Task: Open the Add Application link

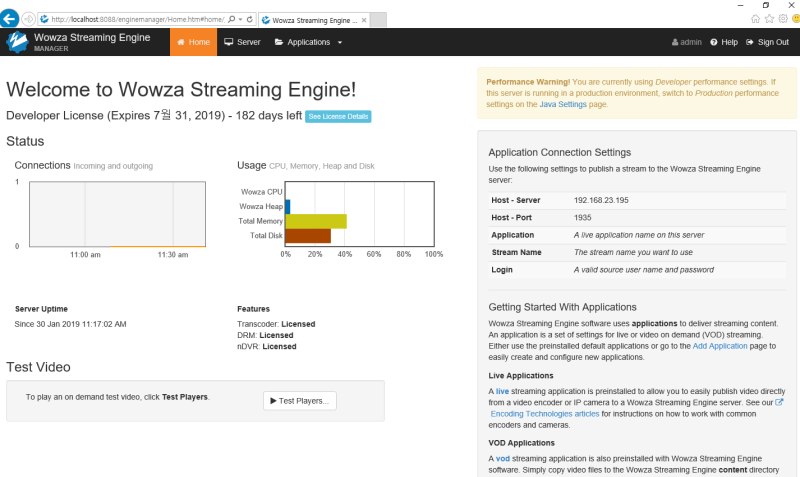Action: [720, 346]
